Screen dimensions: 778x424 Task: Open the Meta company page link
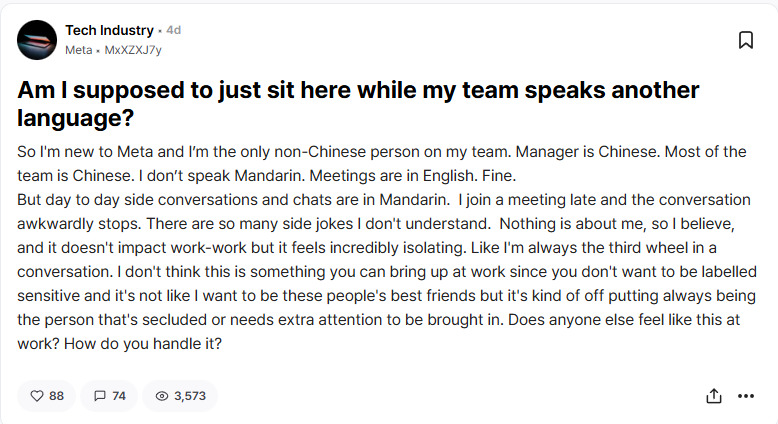[x=79, y=50]
